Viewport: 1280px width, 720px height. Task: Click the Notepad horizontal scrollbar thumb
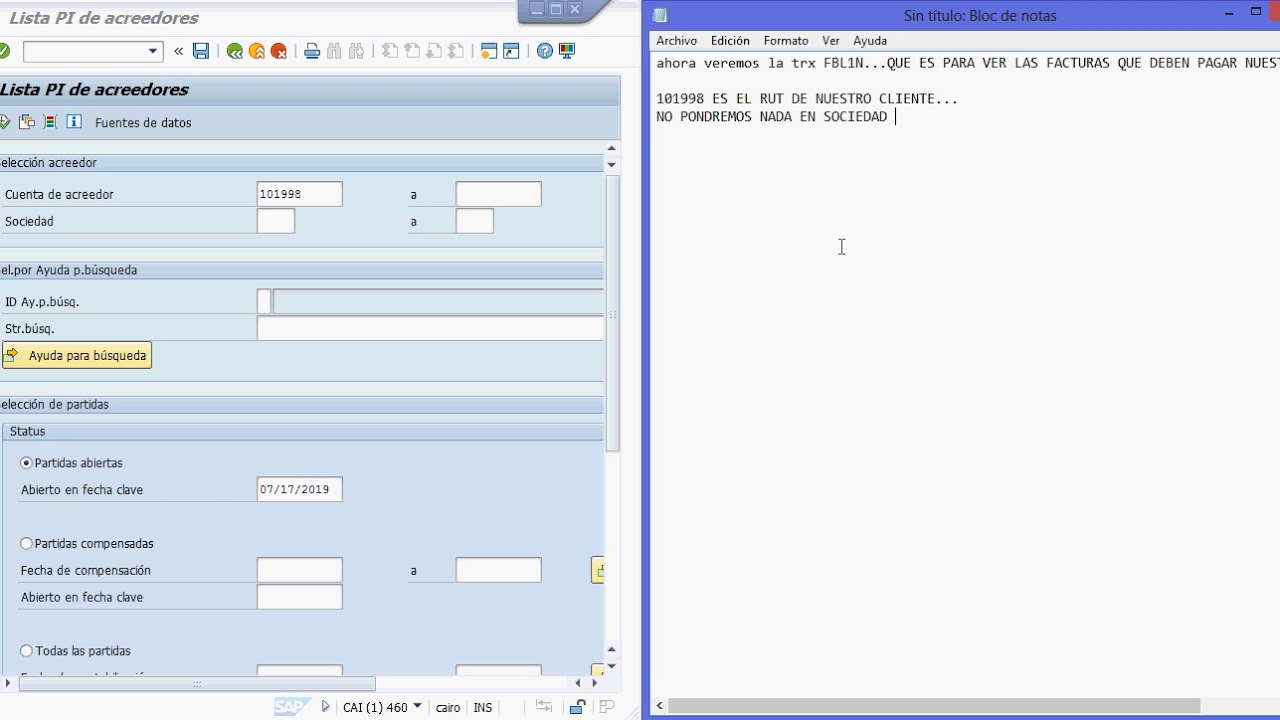pos(934,706)
